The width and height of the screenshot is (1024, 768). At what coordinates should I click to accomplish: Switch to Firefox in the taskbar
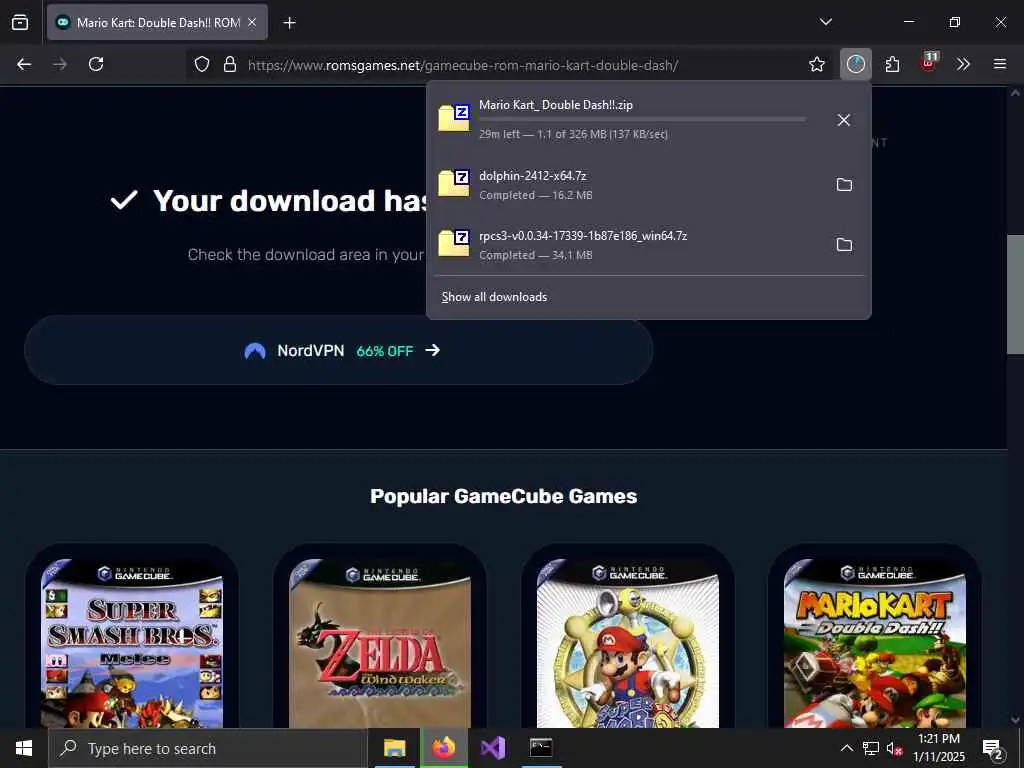pos(443,748)
